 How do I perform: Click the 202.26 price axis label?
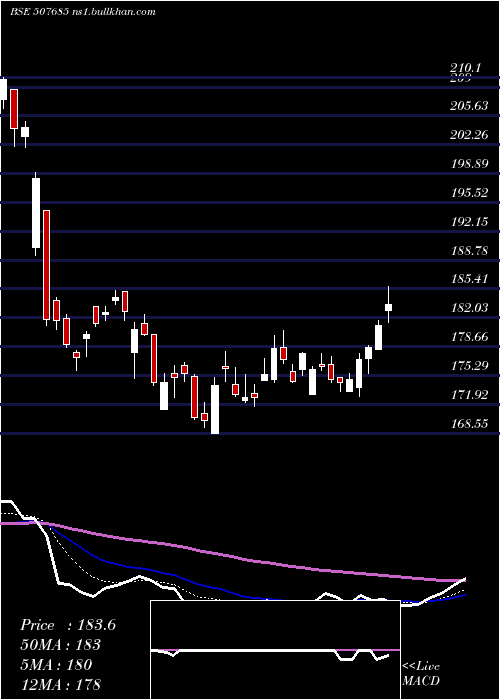coord(469,134)
